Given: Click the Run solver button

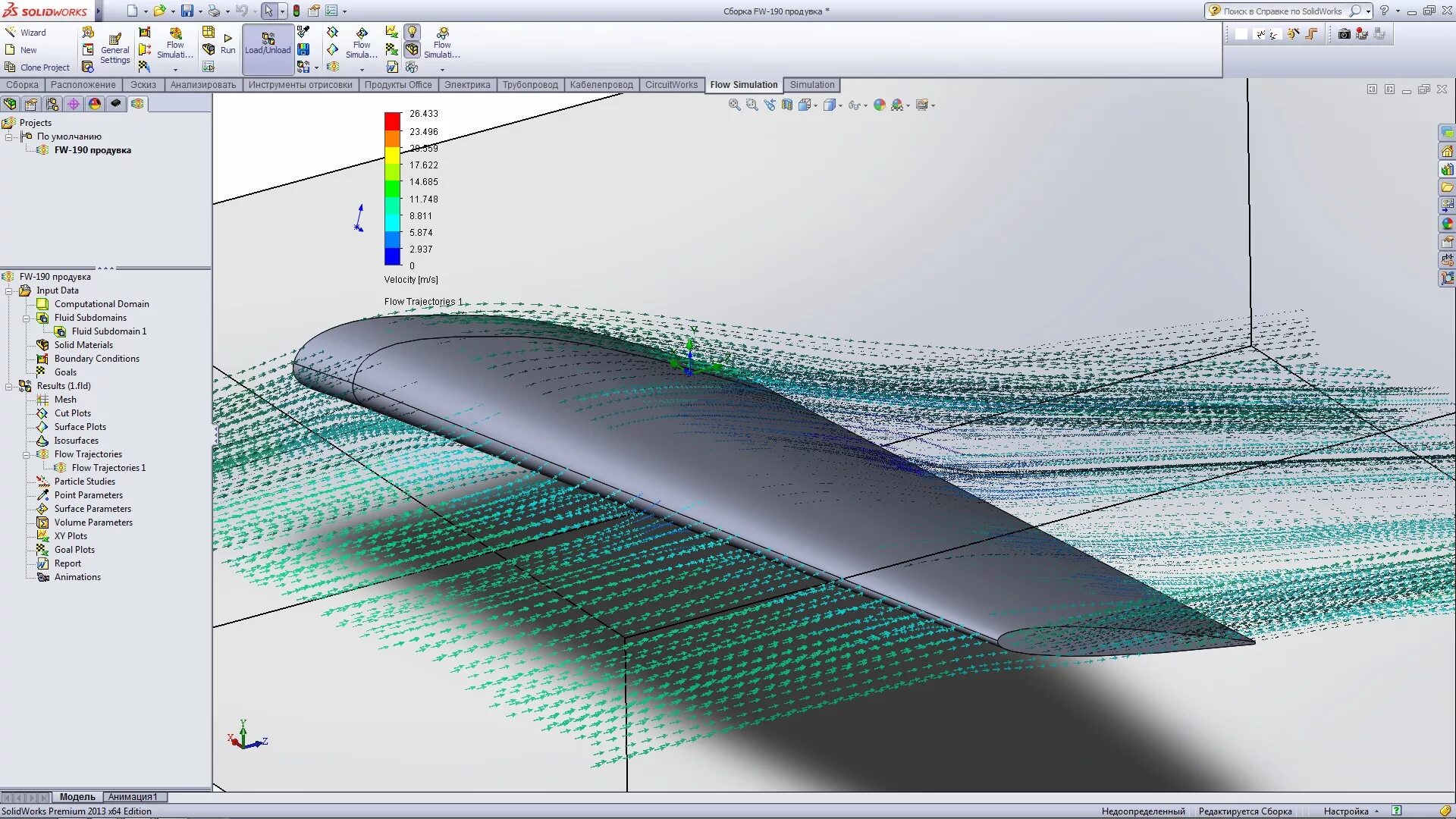Looking at the screenshot, I should click(x=227, y=42).
